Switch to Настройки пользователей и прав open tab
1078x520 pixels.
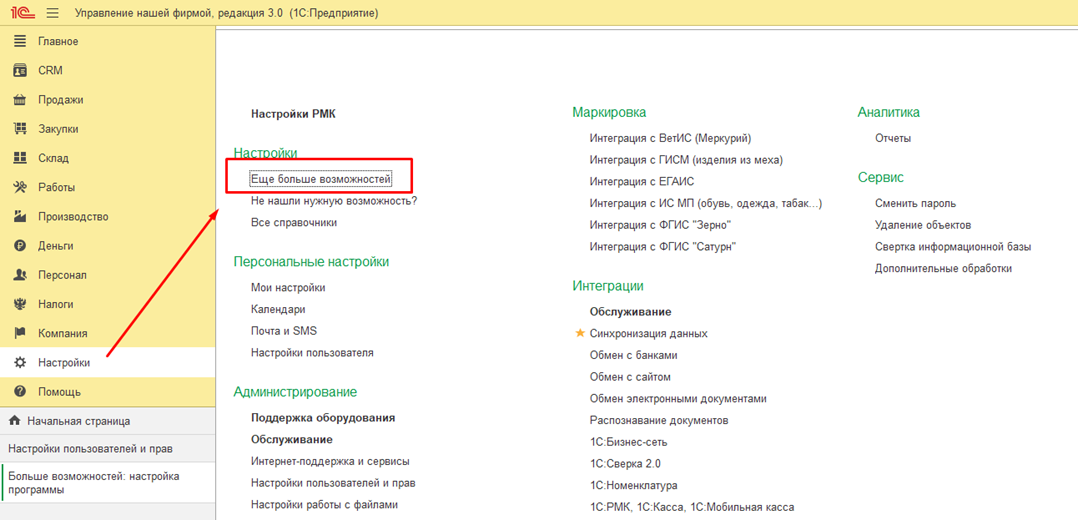[x=107, y=448]
